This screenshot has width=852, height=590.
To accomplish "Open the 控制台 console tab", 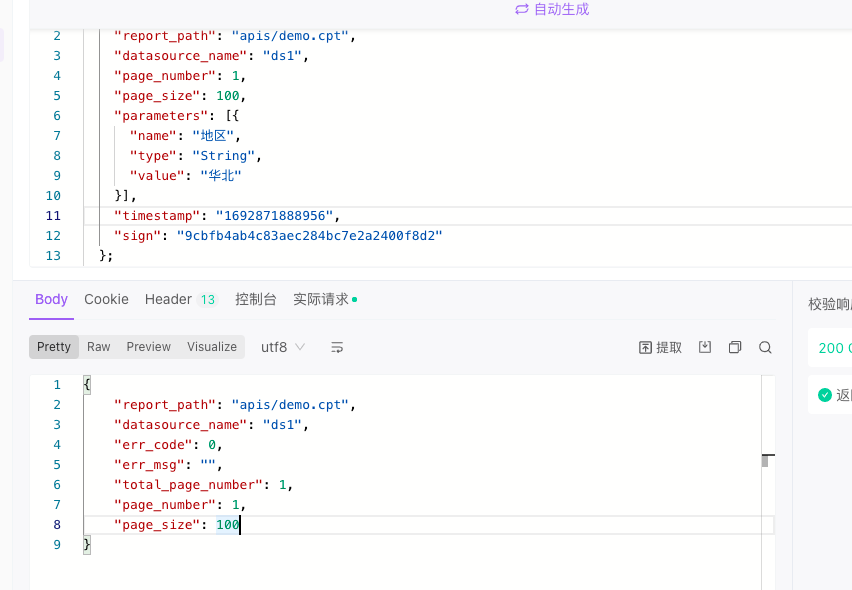I will [256, 299].
